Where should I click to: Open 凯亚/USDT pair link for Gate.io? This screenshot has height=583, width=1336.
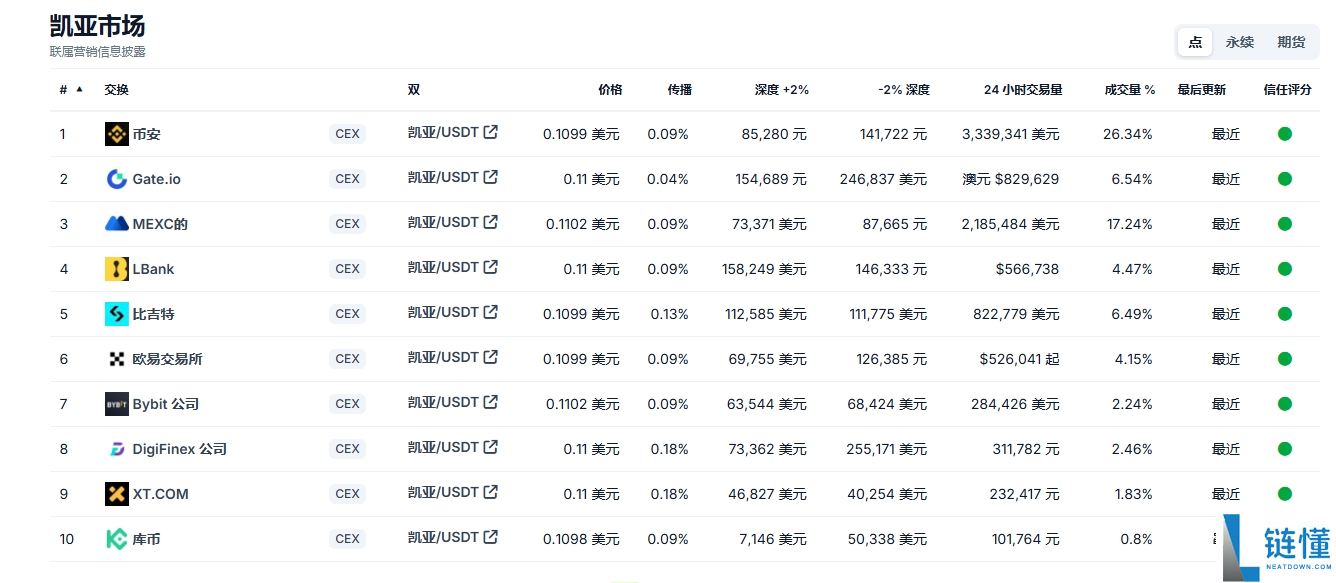443,177
